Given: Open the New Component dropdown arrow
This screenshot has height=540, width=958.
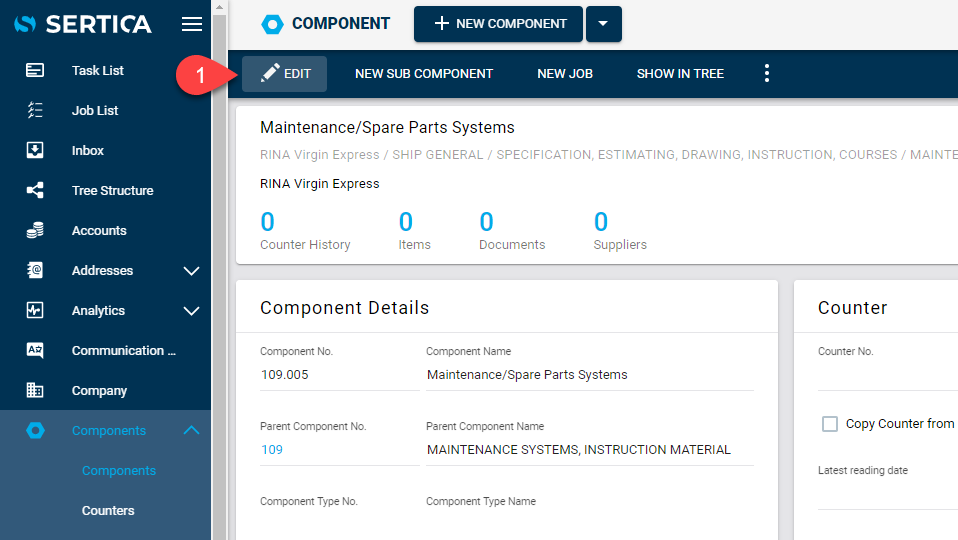Looking at the screenshot, I should coord(604,24).
